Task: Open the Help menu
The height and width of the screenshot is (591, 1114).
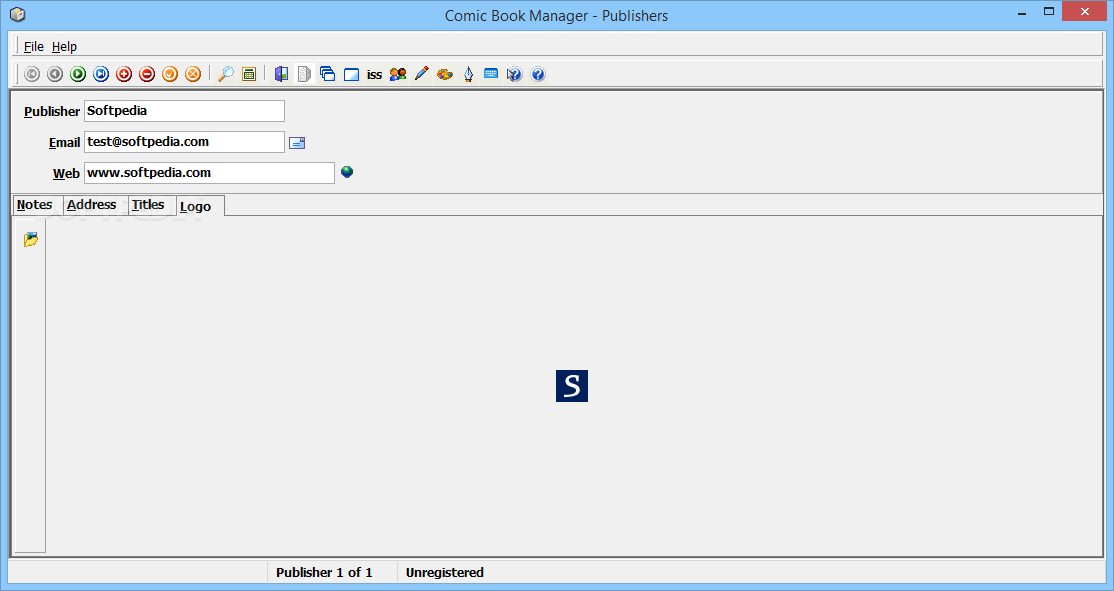Action: (64, 46)
